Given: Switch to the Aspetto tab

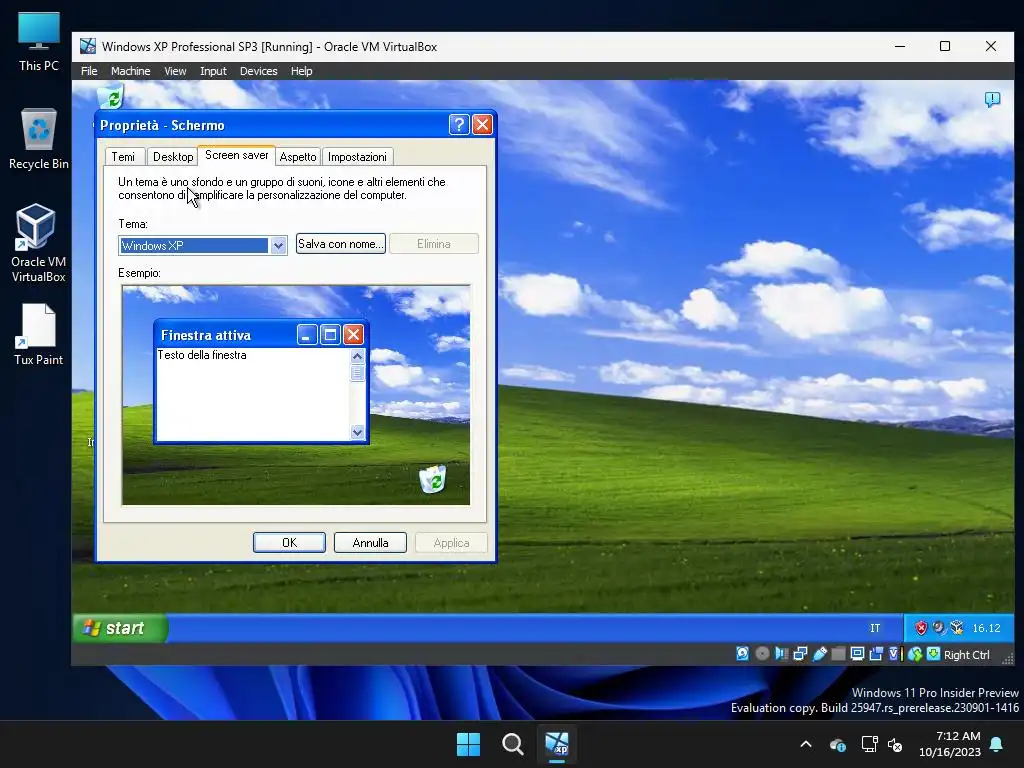Looking at the screenshot, I should 298,157.
